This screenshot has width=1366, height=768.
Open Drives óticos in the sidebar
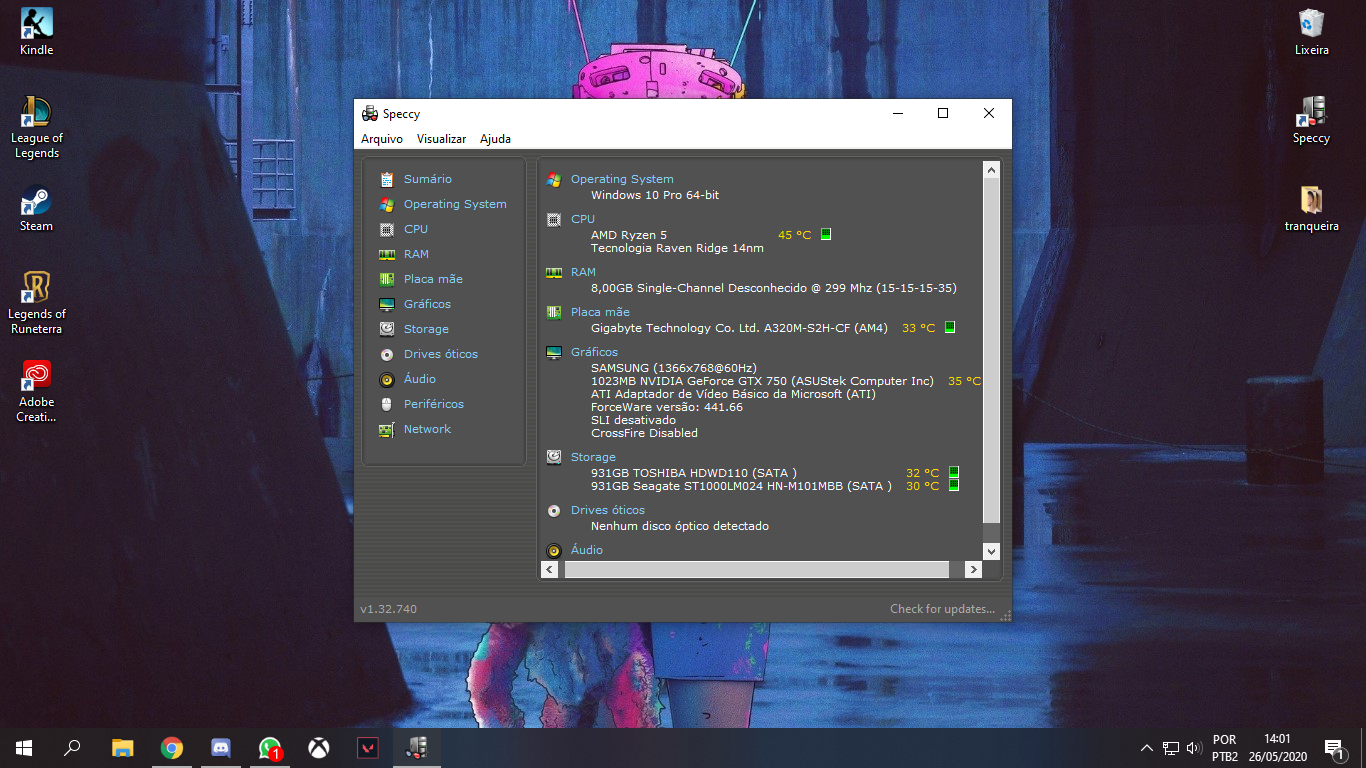point(441,354)
